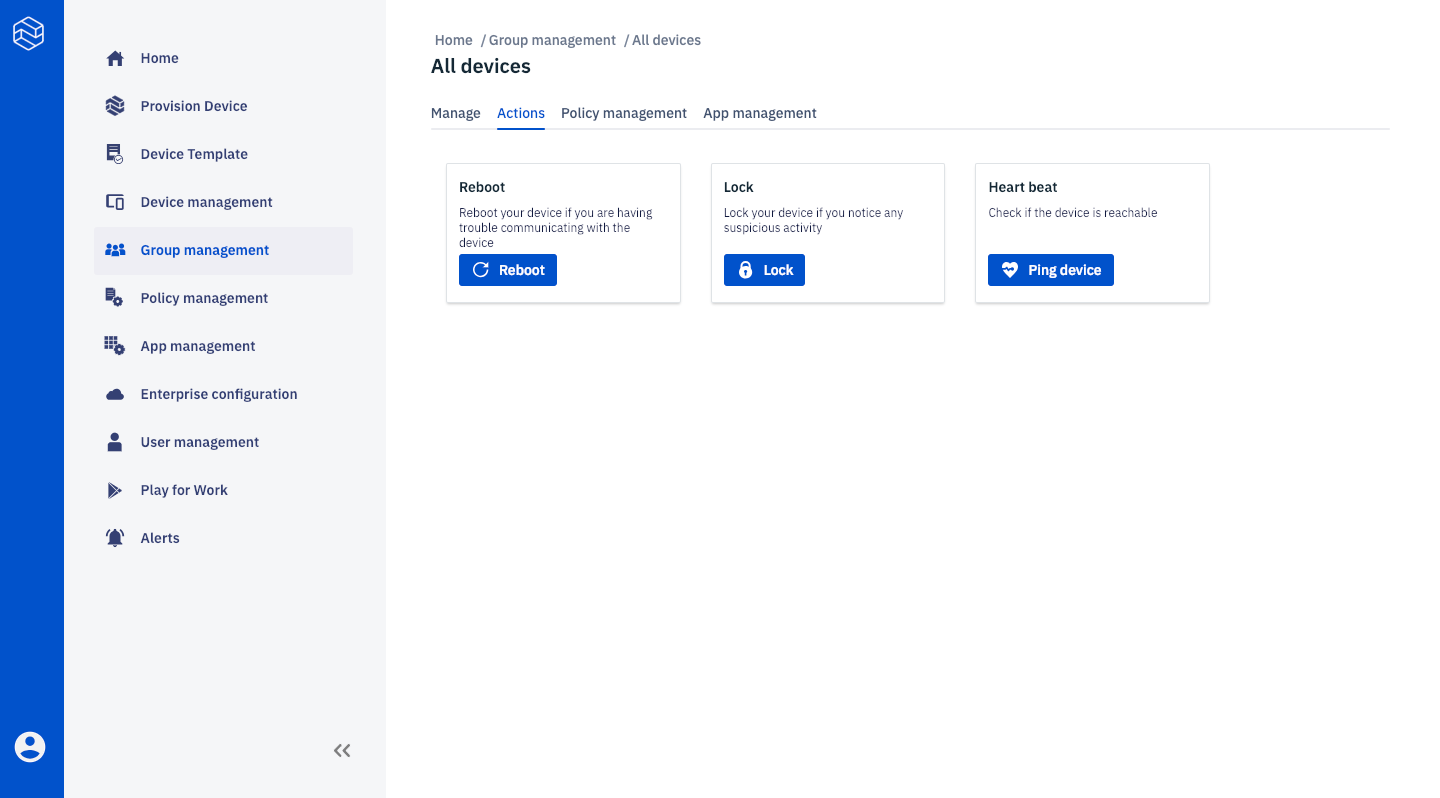Click the Device Template icon
The height and width of the screenshot is (798, 1440).
click(x=115, y=154)
